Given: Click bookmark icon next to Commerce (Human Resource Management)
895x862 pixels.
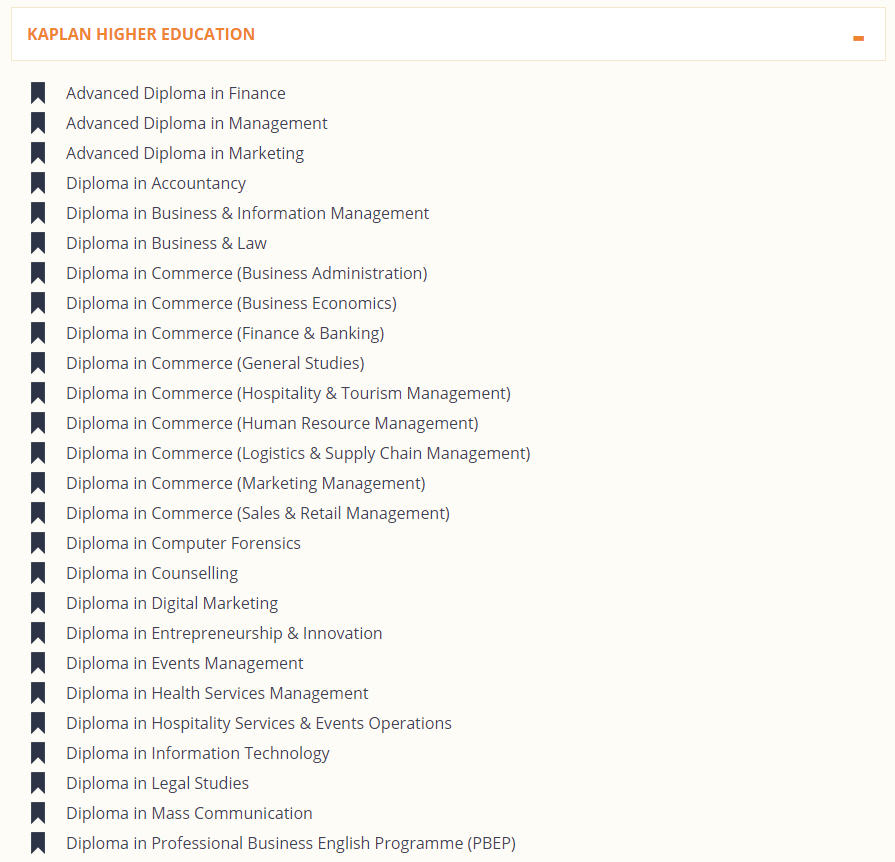Looking at the screenshot, I should (x=38, y=423).
